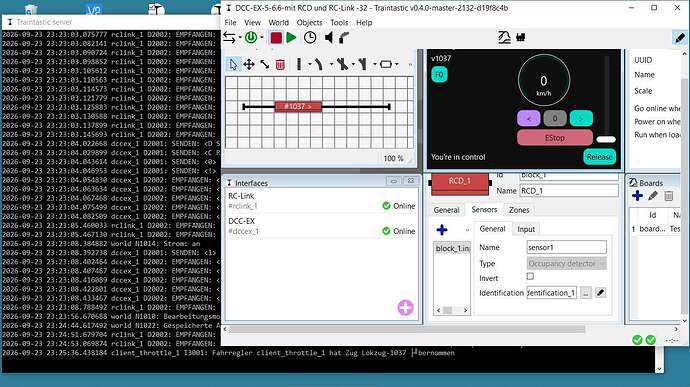Switch to the Sensors tab
The height and width of the screenshot is (387, 690).
point(484,210)
